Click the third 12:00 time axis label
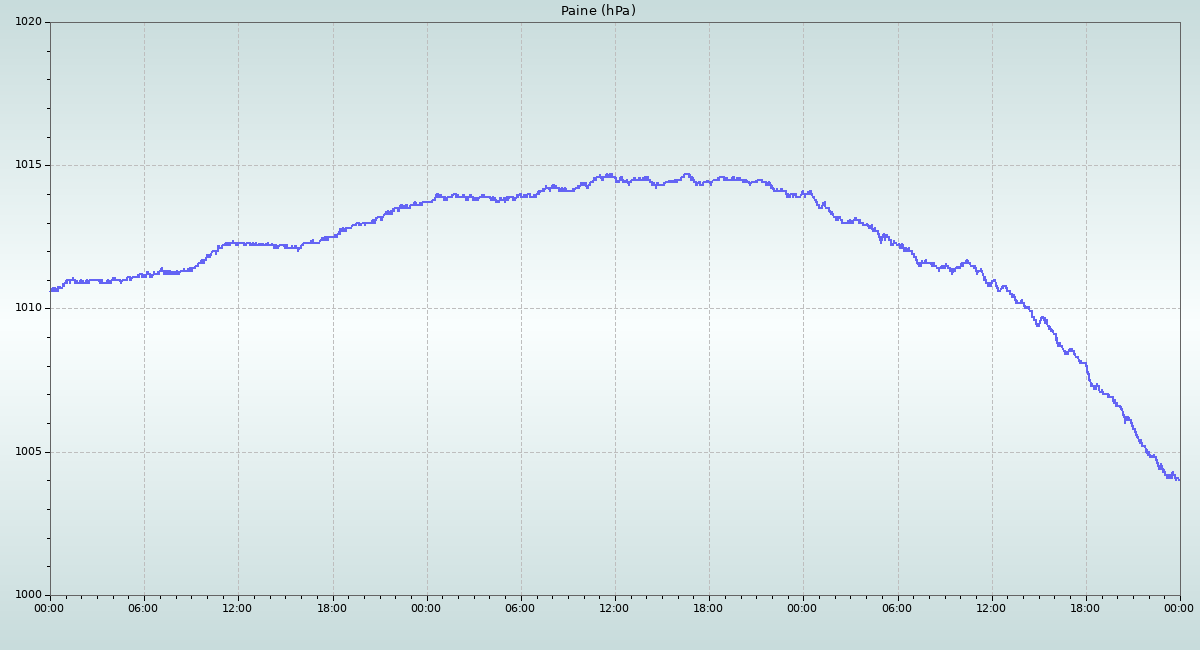1200x650 pixels. click(991, 608)
